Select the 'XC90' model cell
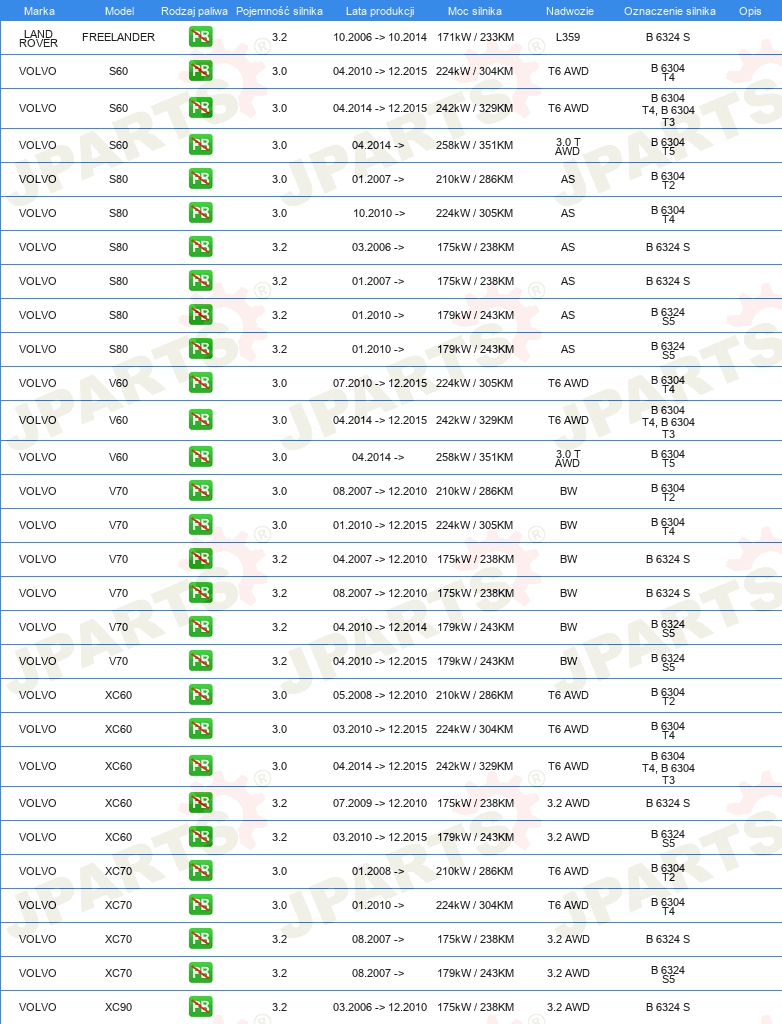 tap(118, 1007)
